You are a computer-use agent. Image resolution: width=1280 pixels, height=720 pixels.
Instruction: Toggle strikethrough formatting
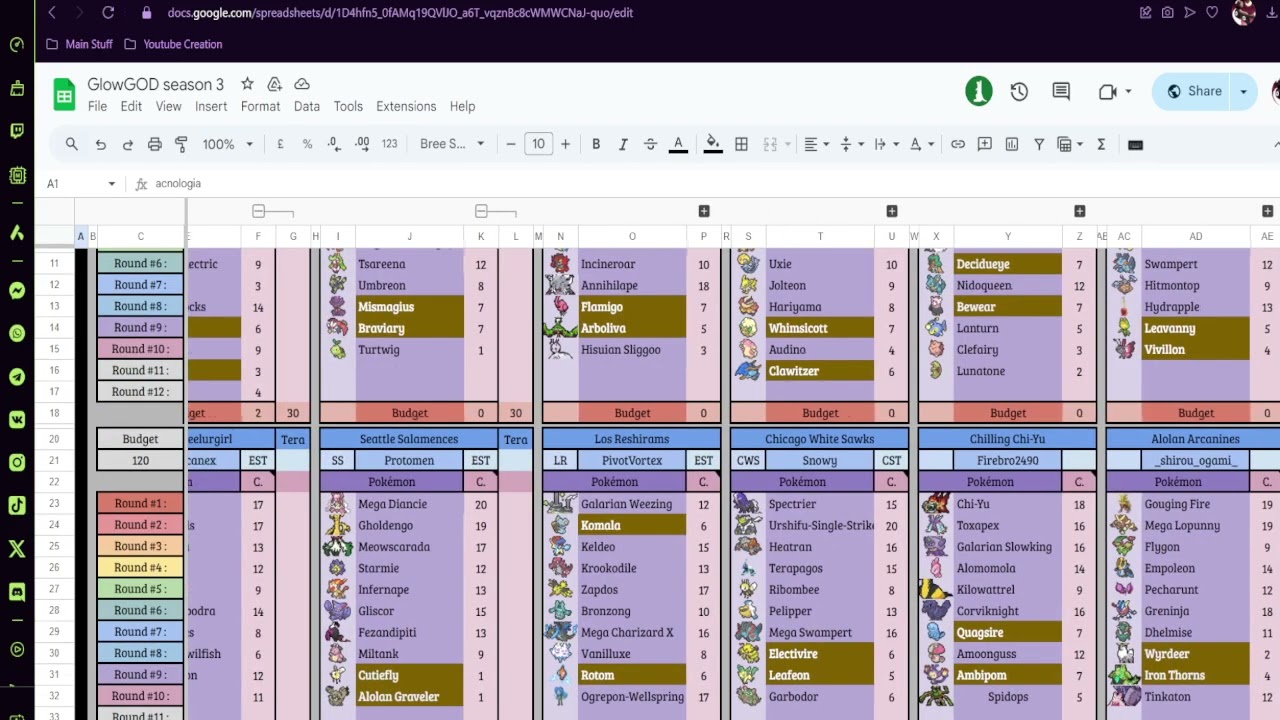click(650, 144)
